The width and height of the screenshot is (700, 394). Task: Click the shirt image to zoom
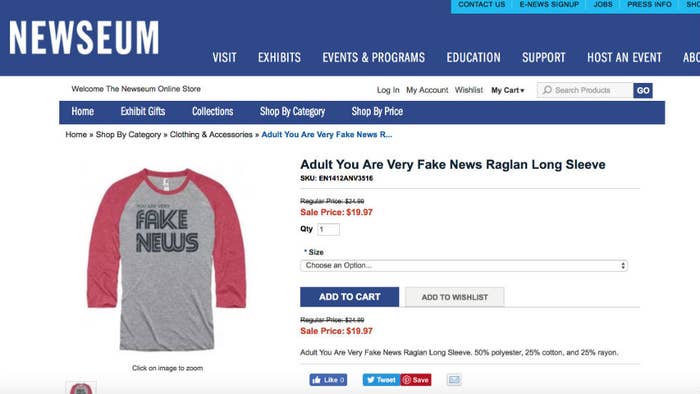point(167,260)
